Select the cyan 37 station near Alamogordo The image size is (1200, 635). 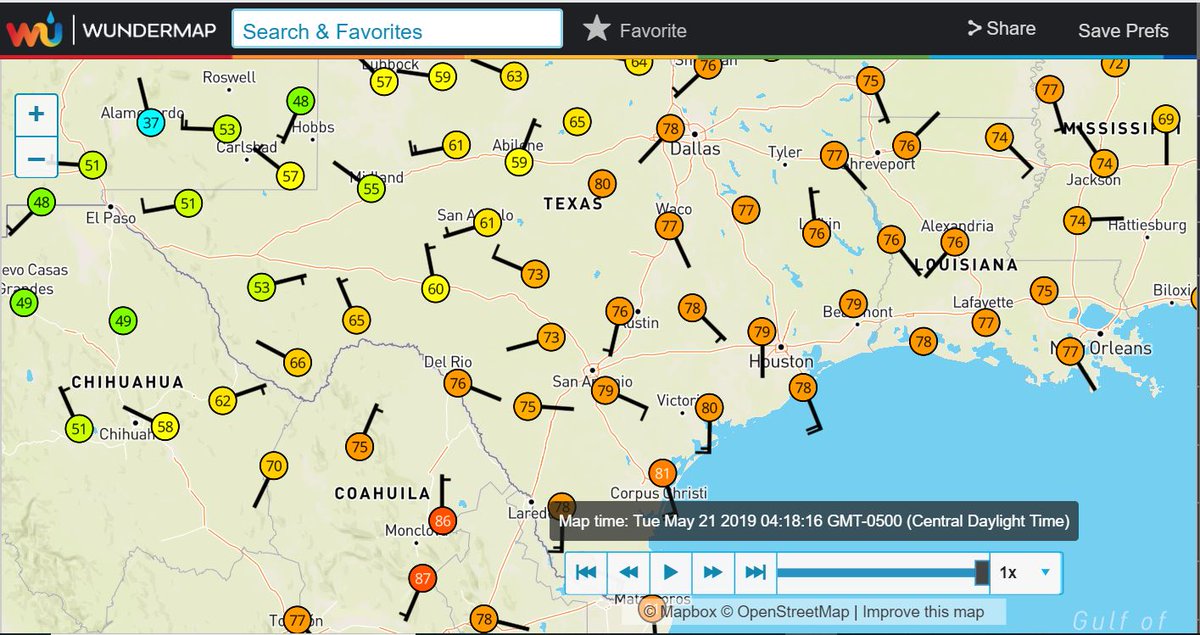point(150,124)
